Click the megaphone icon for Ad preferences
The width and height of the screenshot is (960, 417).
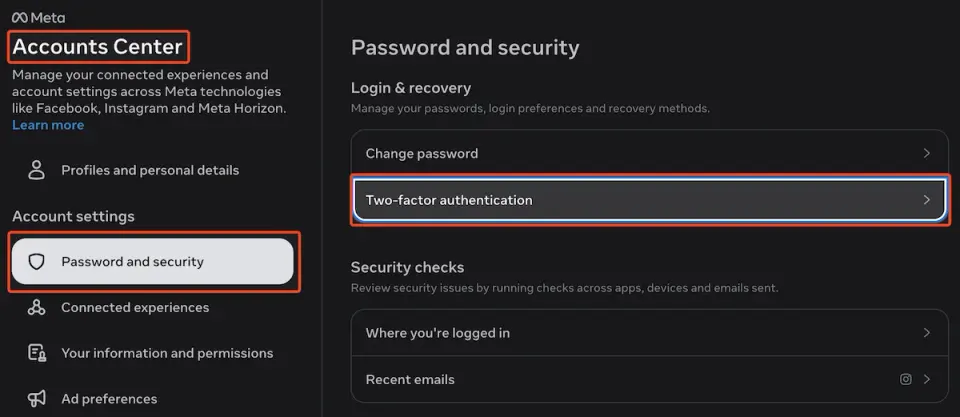(x=37, y=399)
